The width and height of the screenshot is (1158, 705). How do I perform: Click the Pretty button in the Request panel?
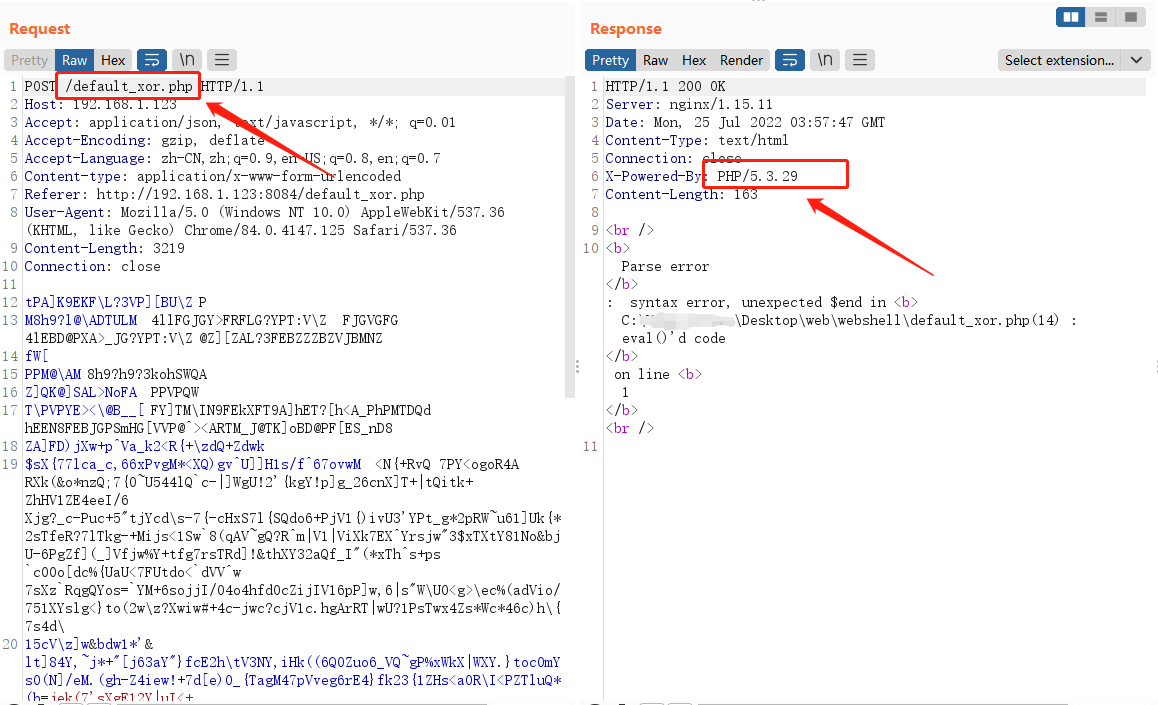[29, 60]
